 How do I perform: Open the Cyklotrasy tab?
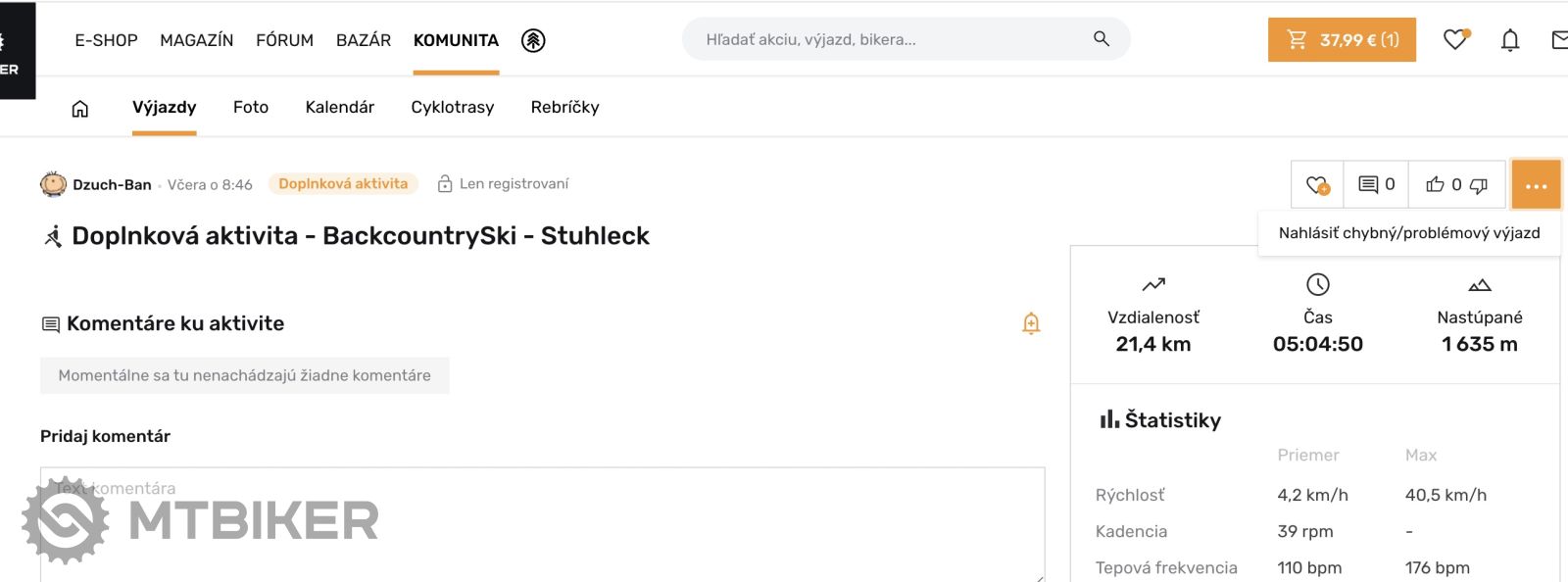coord(453,107)
